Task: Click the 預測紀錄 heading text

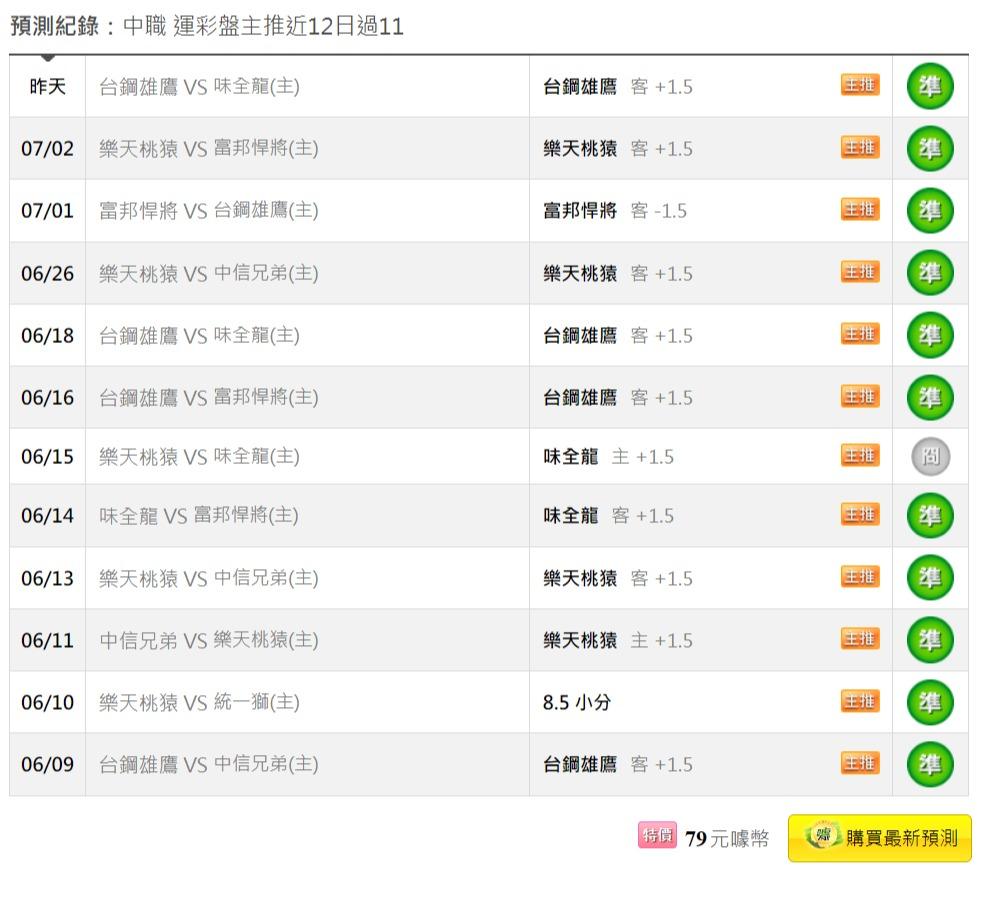Action: pyautogui.click(x=55, y=26)
